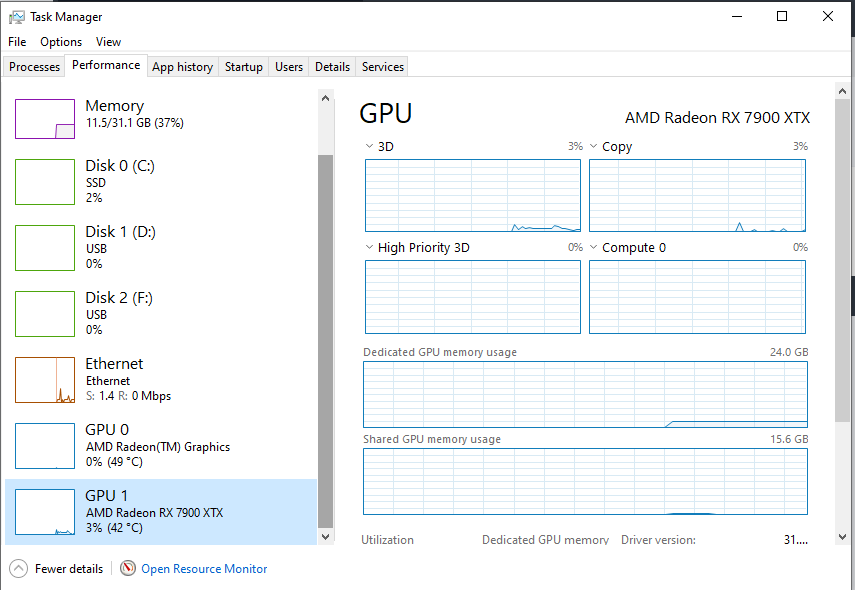Select GPU 0 AMD Radeon(TM) Graphics entry
Viewport: 855px width, 590px height.
pyautogui.click(x=161, y=445)
